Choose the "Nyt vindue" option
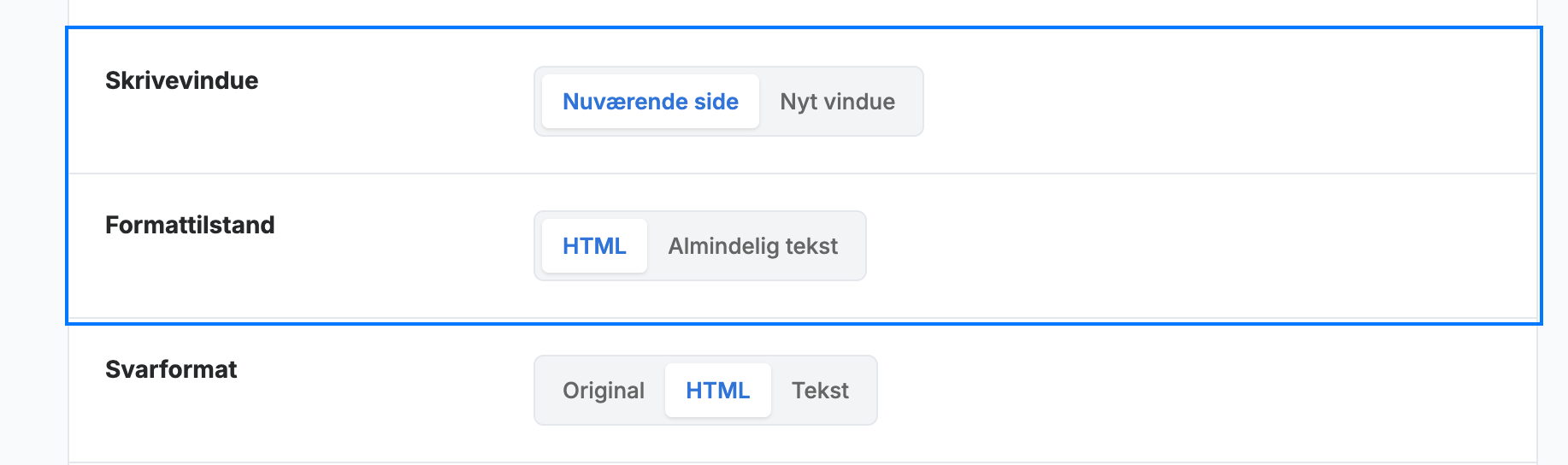The width and height of the screenshot is (1568, 465). click(837, 102)
